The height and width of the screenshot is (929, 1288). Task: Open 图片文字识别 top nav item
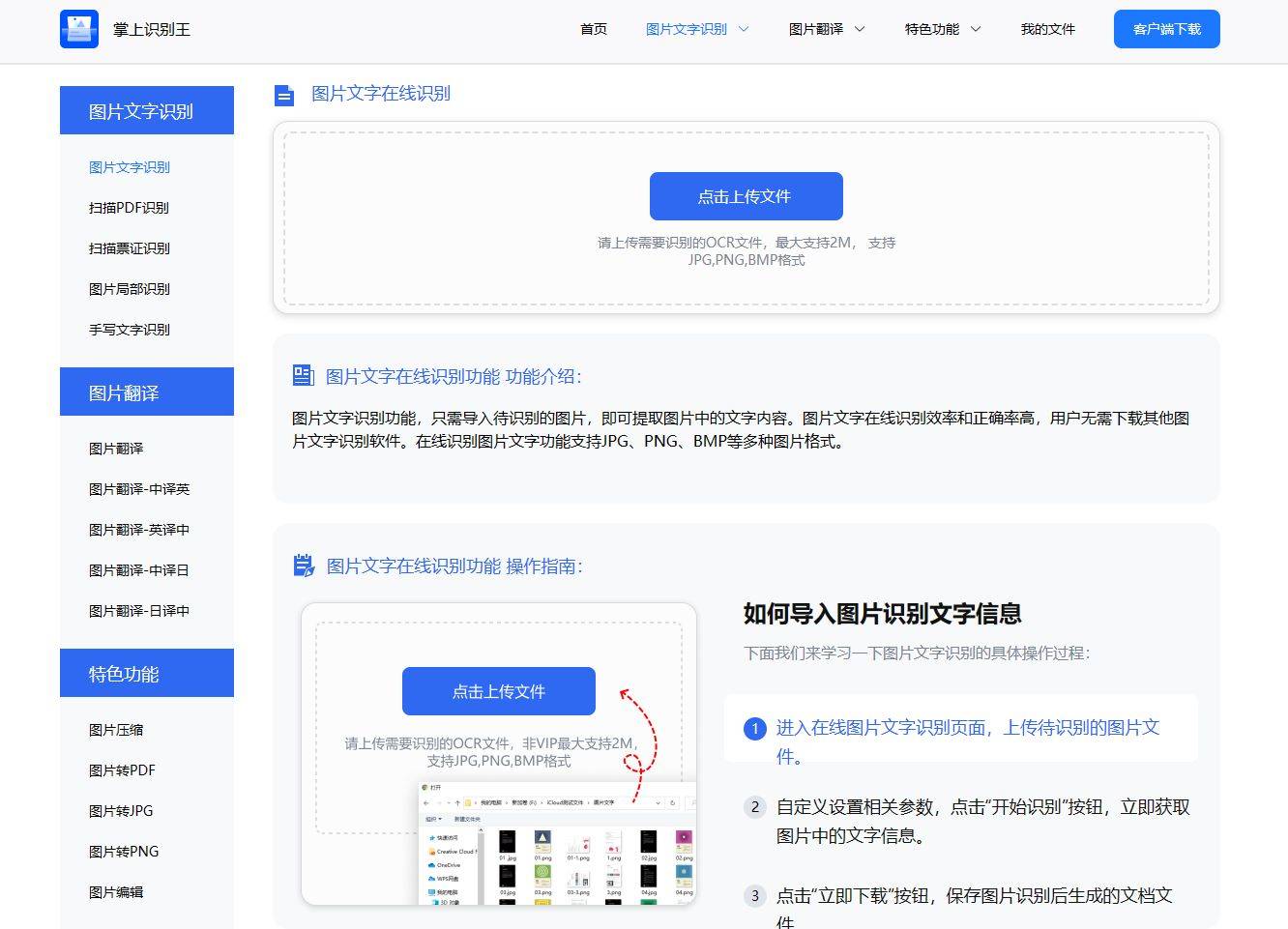tap(687, 29)
